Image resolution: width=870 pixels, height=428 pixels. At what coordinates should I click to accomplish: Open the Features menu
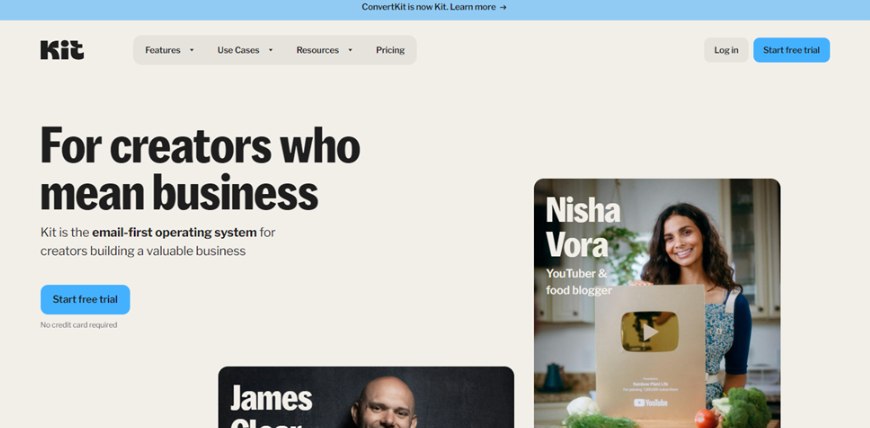[169, 50]
